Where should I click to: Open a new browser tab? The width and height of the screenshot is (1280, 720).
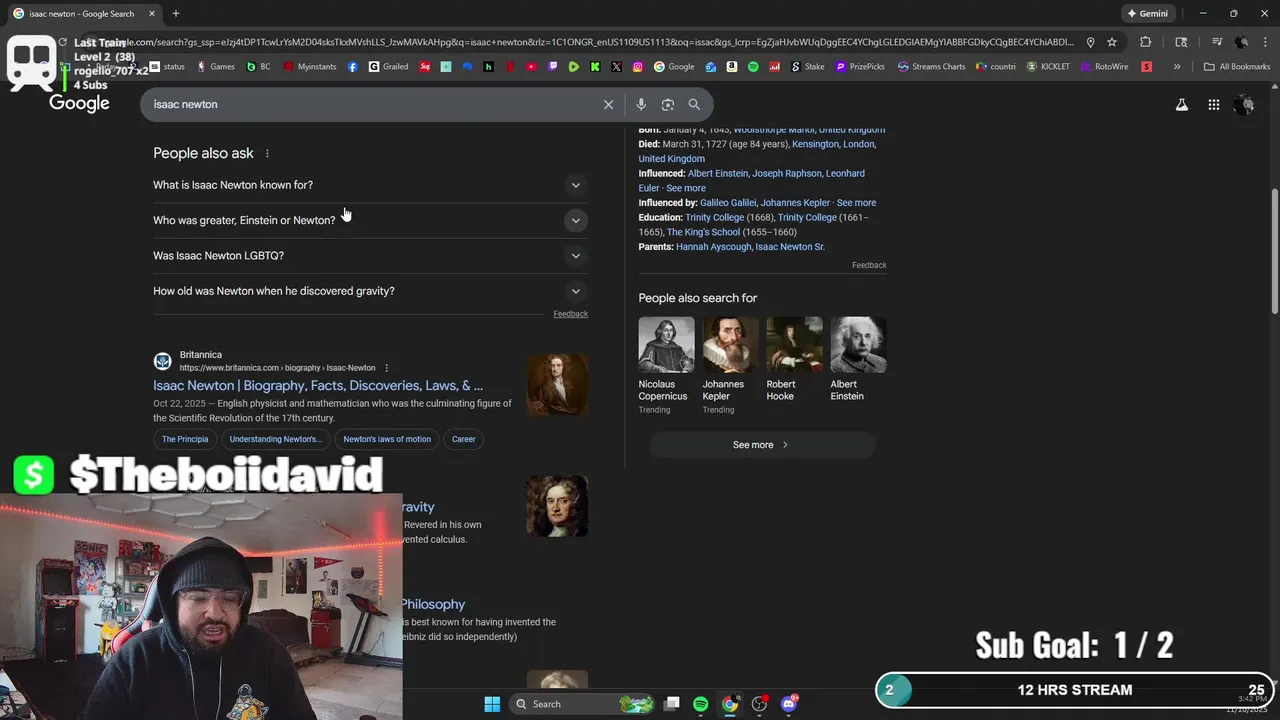click(x=175, y=13)
